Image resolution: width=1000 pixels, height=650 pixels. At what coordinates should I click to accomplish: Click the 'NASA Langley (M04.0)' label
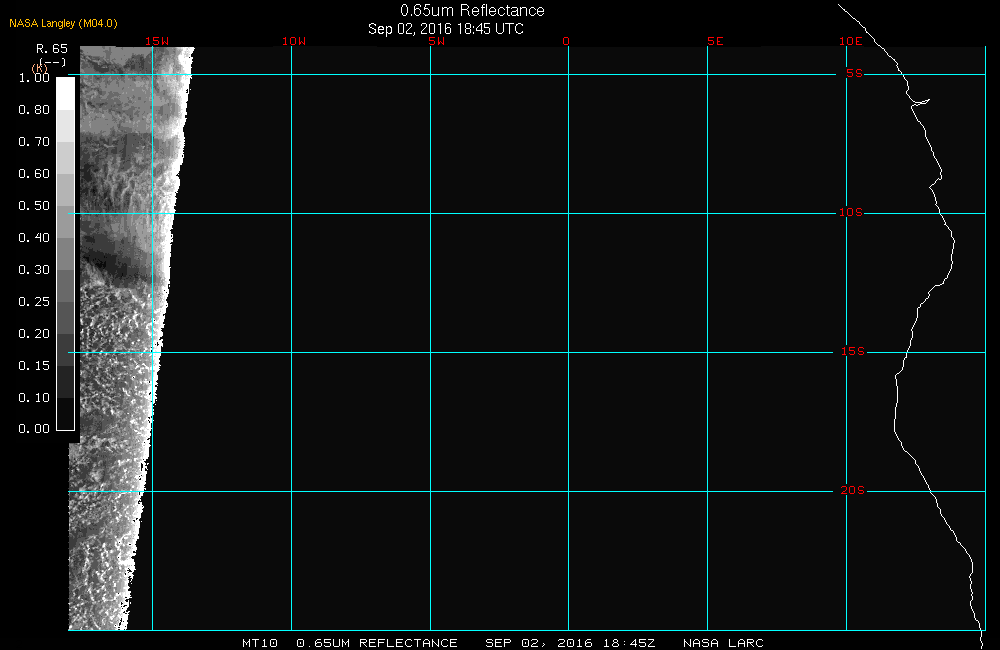pos(63,24)
